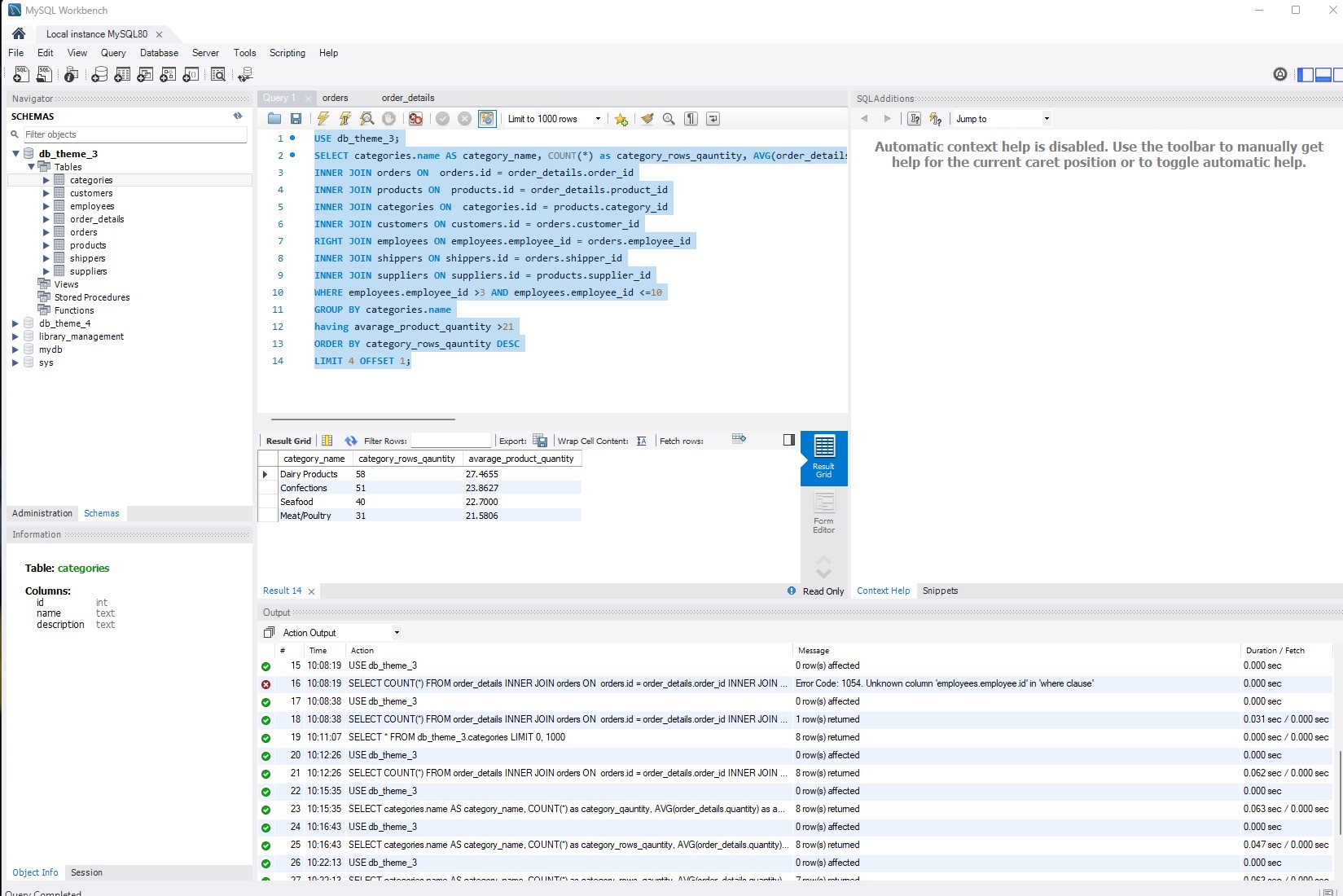
Task: Switch to the order_details tab
Action: pos(408,98)
